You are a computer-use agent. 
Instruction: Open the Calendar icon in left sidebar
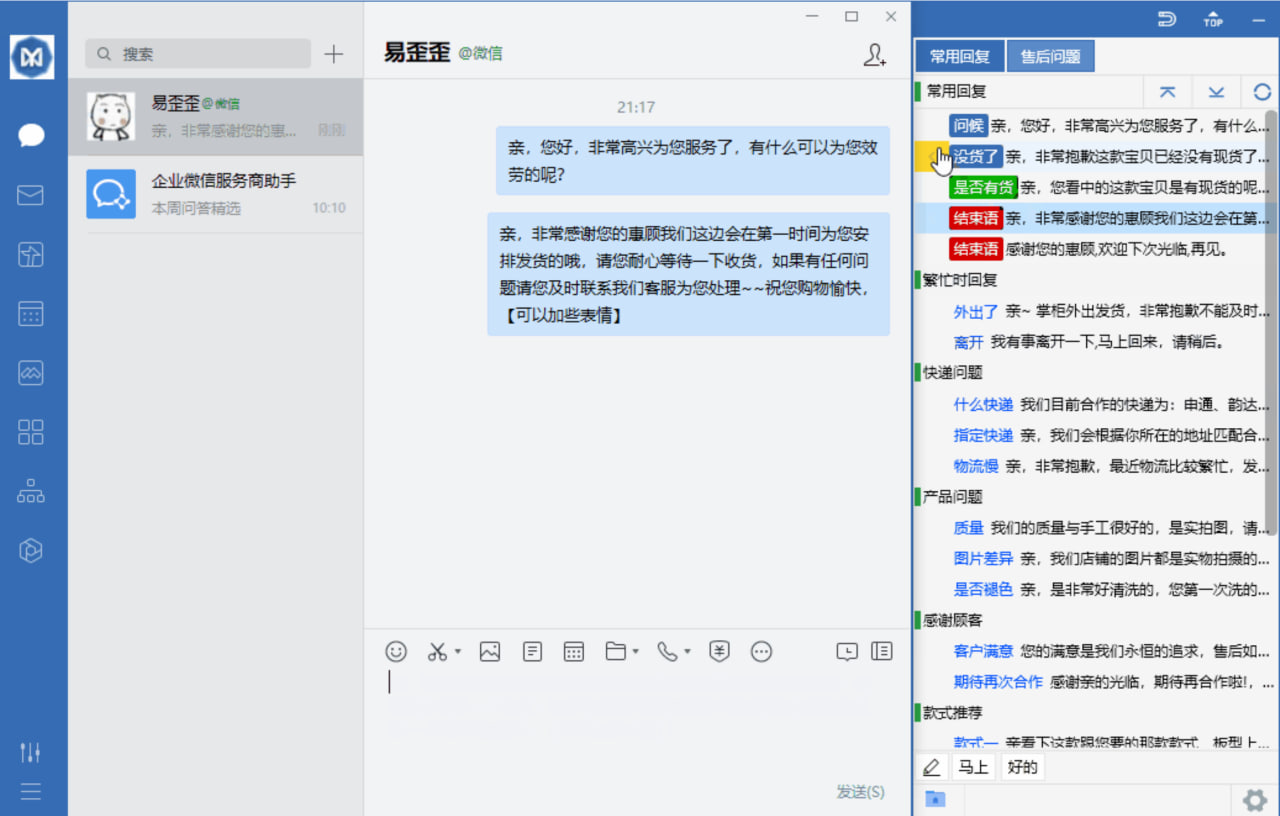click(31, 314)
